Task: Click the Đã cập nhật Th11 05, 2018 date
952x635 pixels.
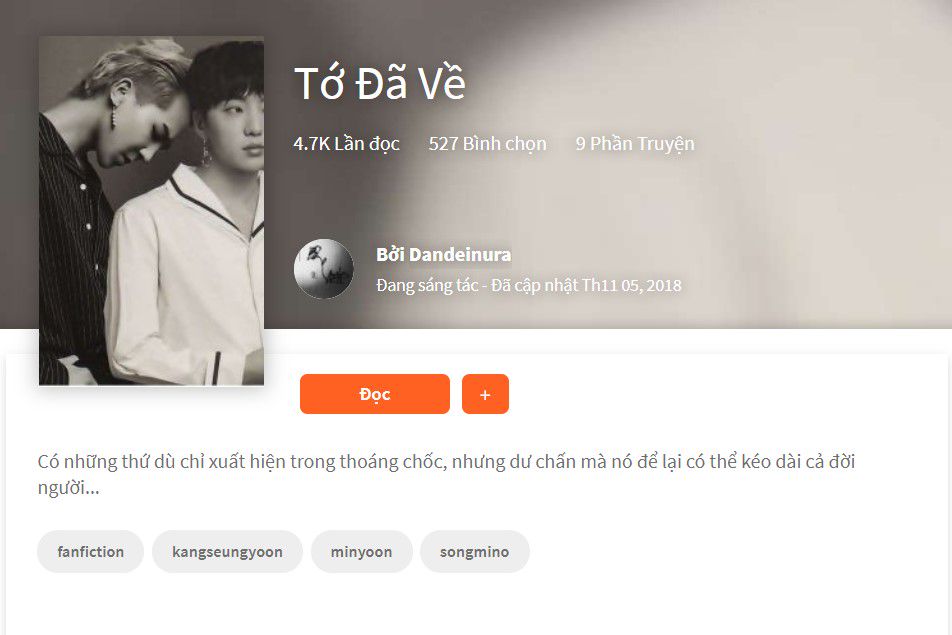Action: tap(586, 285)
